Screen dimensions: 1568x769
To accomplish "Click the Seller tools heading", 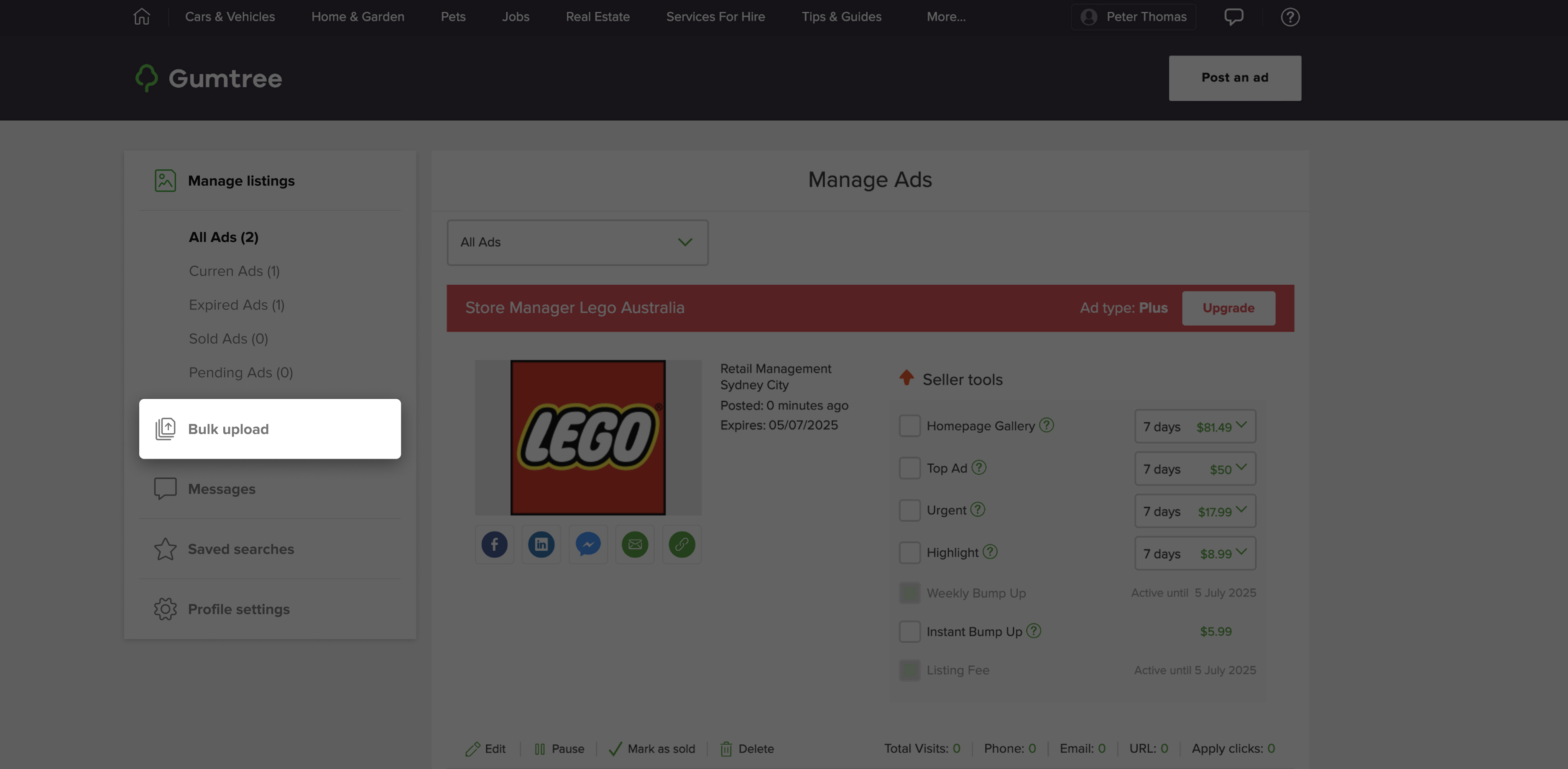I will click(963, 379).
